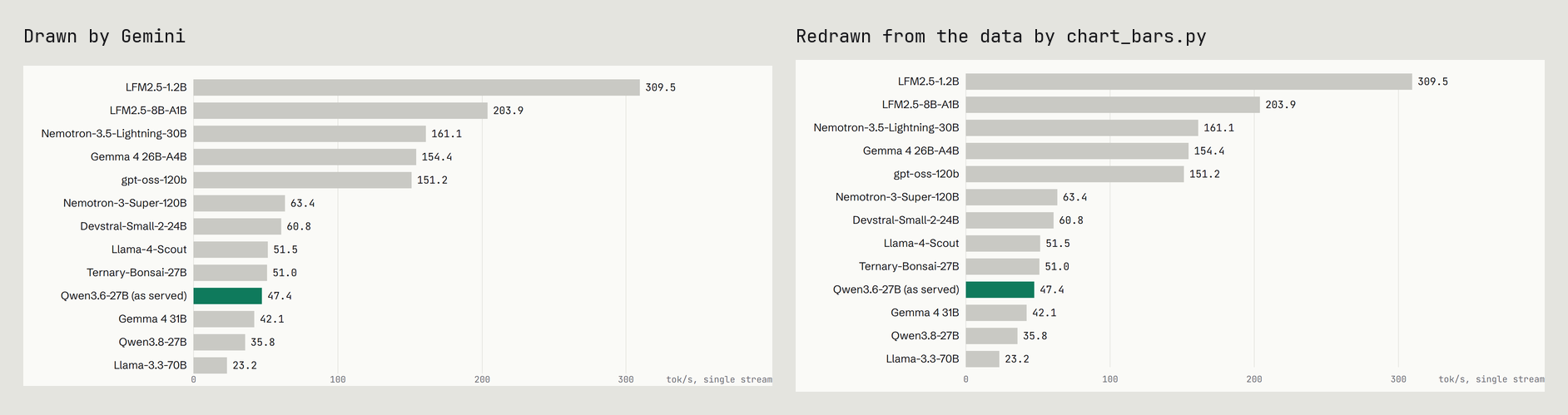Click Devstral-Small-2-24B label in Gemini chart

pyautogui.click(x=133, y=226)
